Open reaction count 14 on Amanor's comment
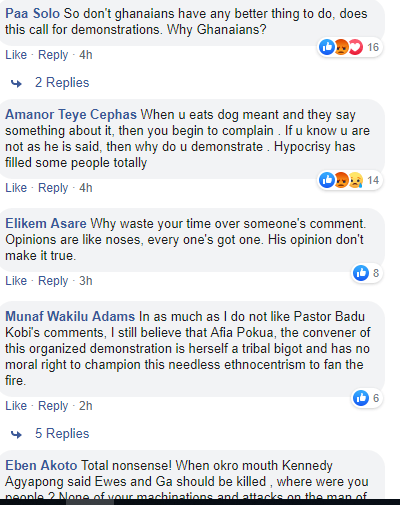This screenshot has height=505, width=400. [373, 180]
